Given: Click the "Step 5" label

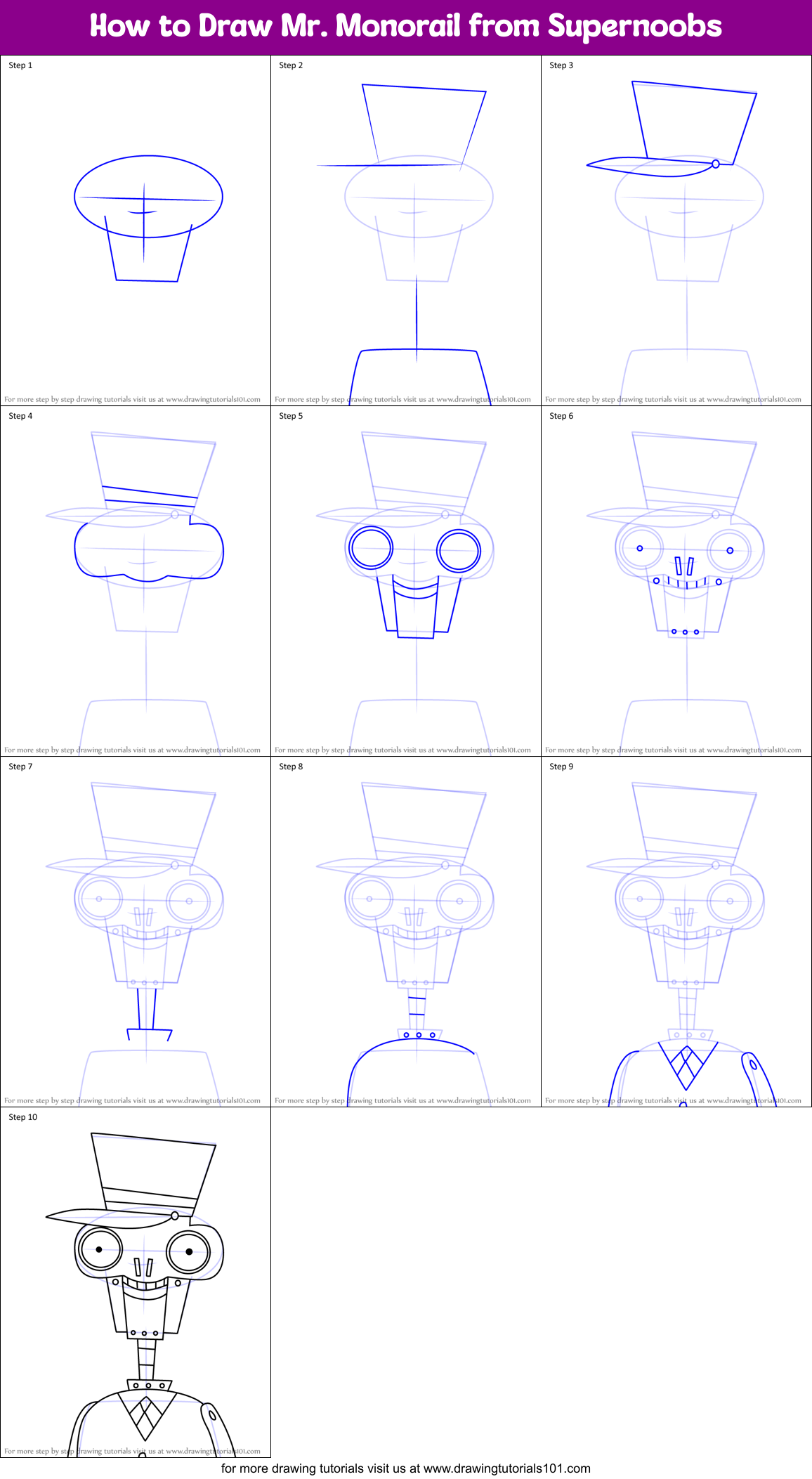Looking at the screenshot, I should [x=291, y=416].
